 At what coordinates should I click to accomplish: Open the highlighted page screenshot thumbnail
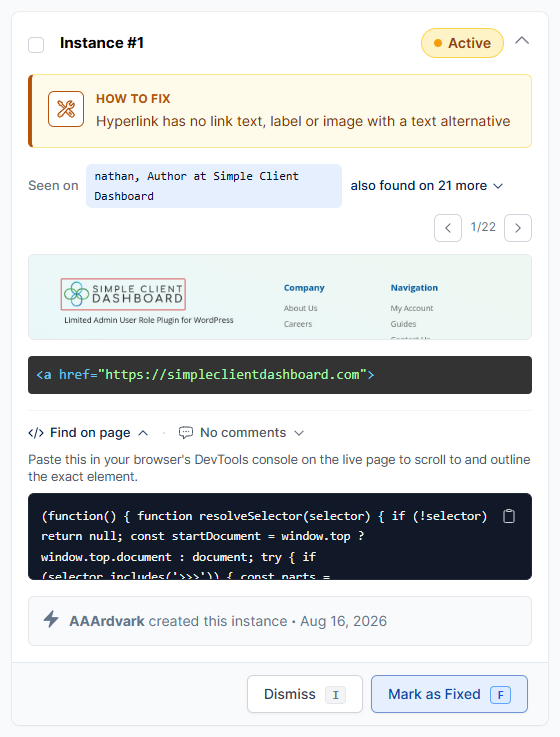click(x=280, y=297)
